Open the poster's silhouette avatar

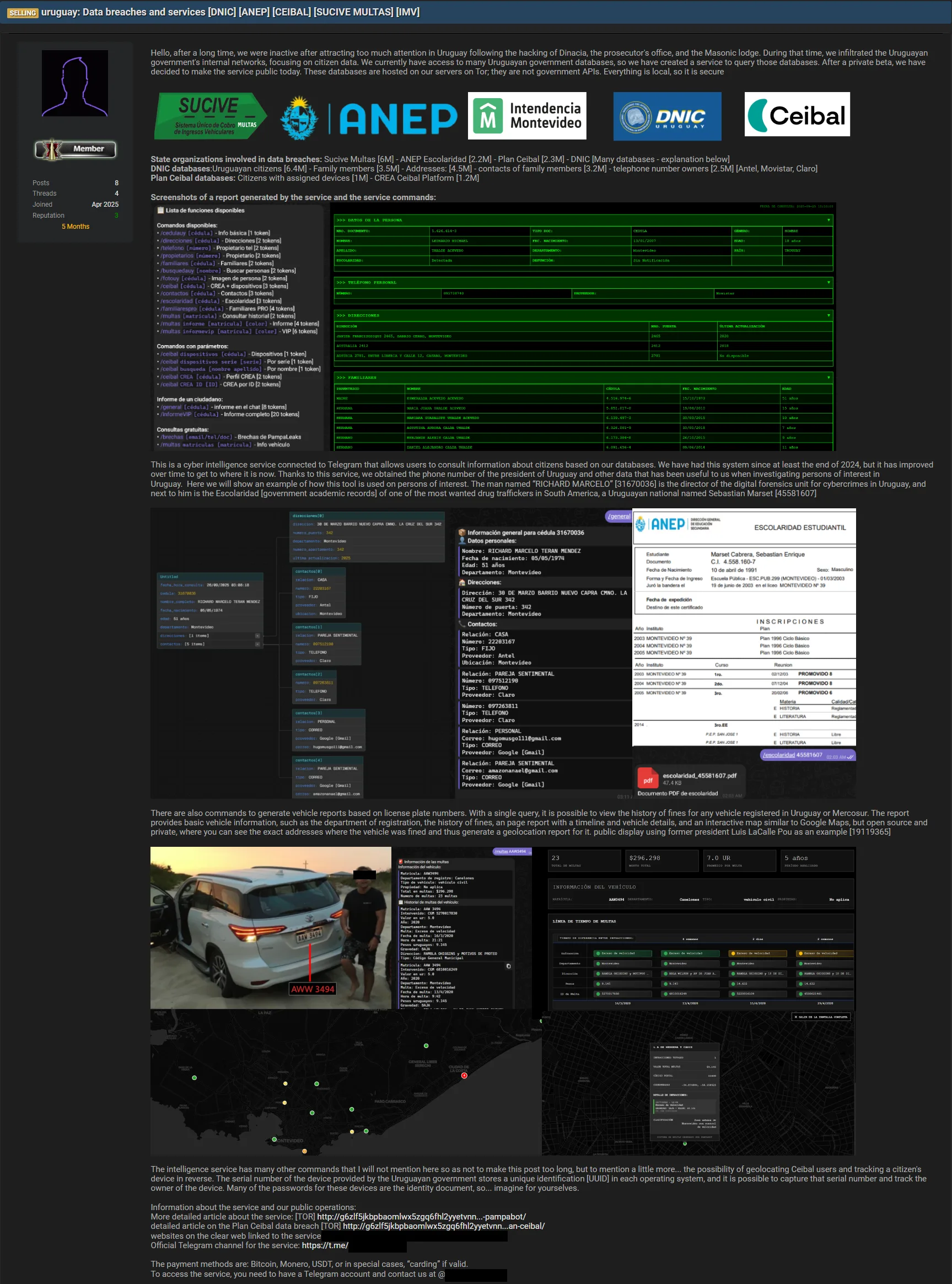pos(75,83)
